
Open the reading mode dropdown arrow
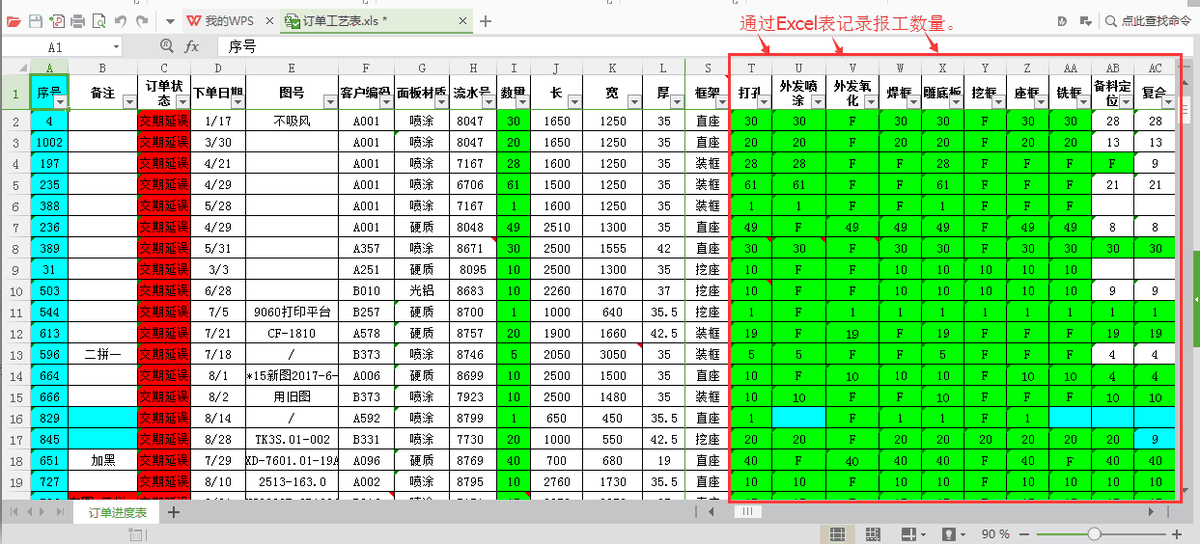click(922, 535)
